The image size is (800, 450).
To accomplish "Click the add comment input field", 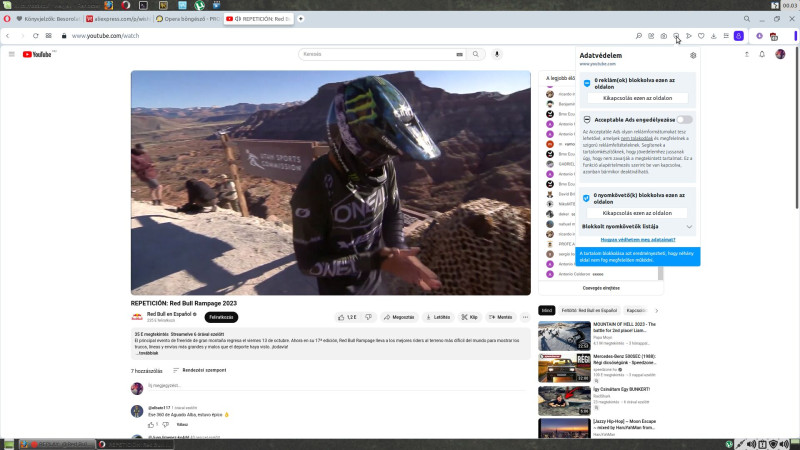I will point(337,386).
